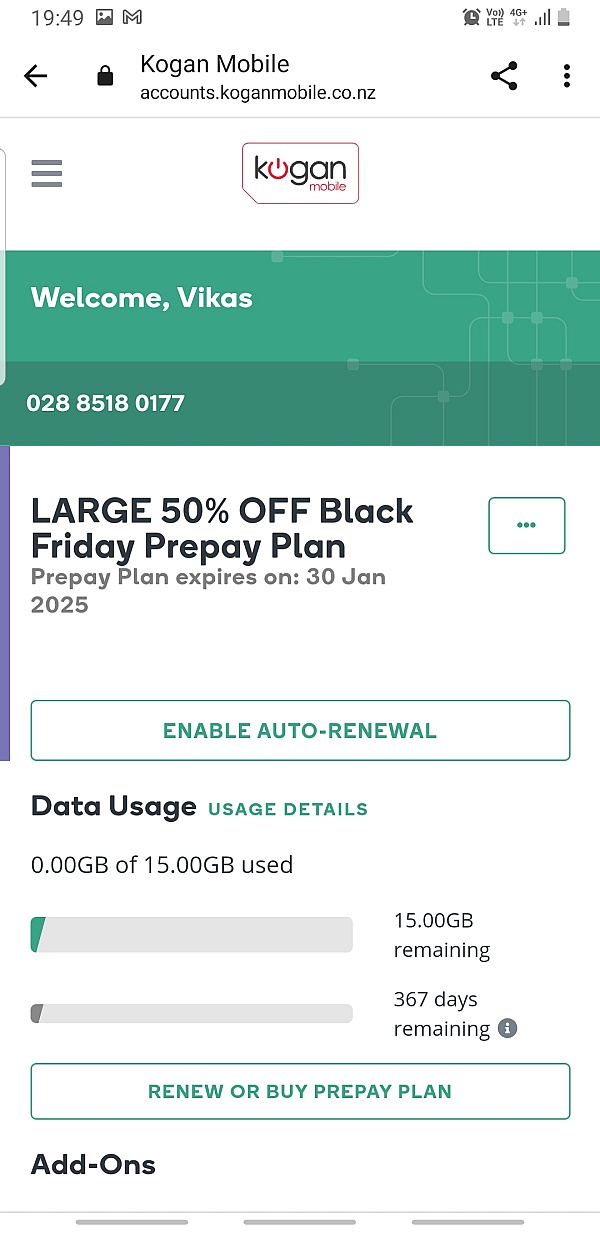Open plan options ellipsis button
This screenshot has width=600, height=1233.
pos(526,525)
